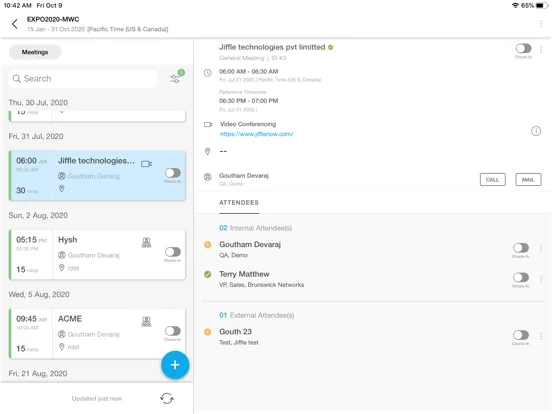The width and height of the screenshot is (552, 414).
Task: Click the Wi-Fi indicator in status bar
Action: 515,5
